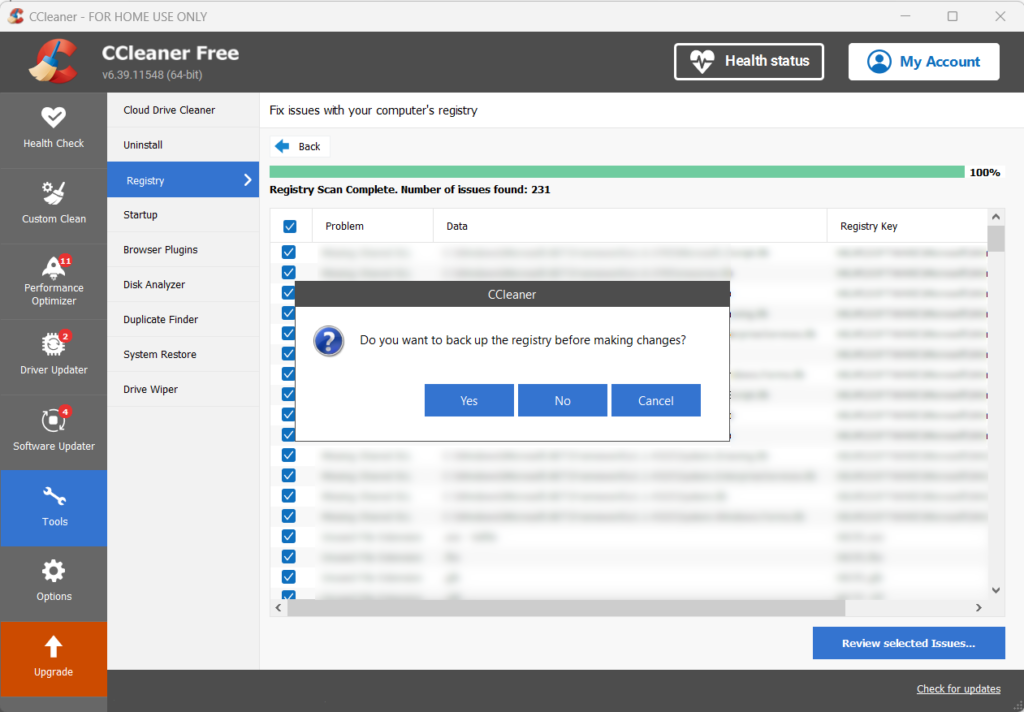Viewport: 1024px width, 712px height.
Task: Expand the Registry menu chevron arrow
Action: [247, 180]
